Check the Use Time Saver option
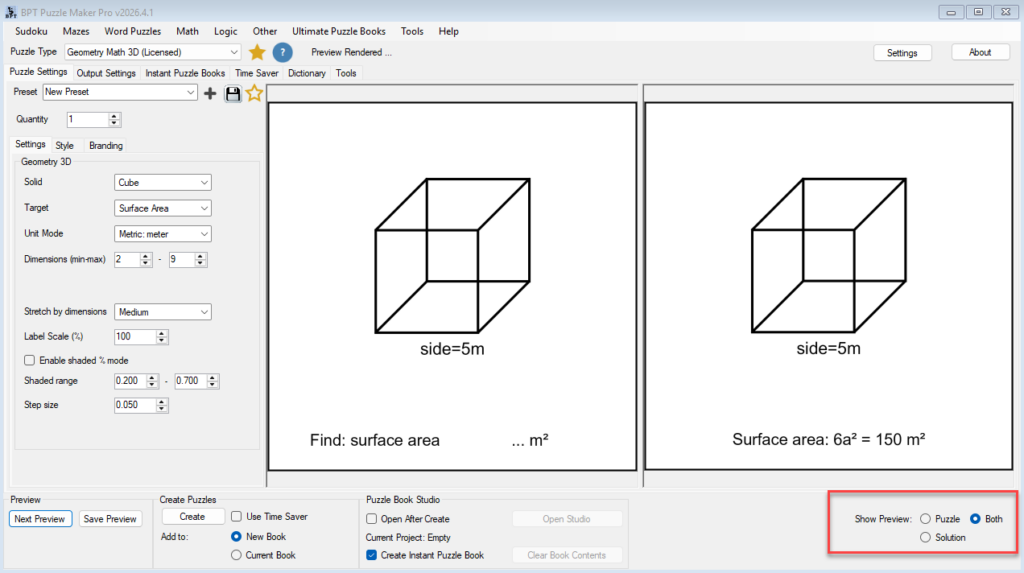 (x=236, y=516)
